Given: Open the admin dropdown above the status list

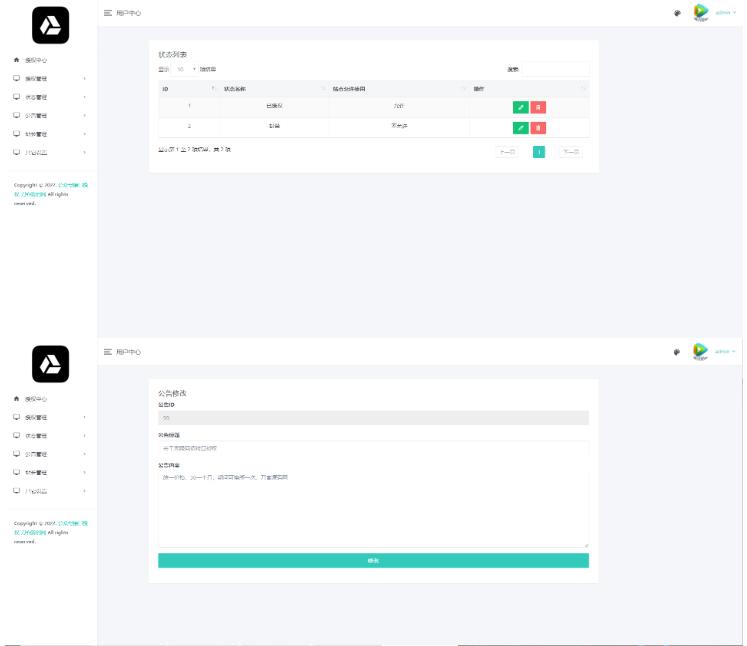Looking at the screenshot, I should coord(725,14).
